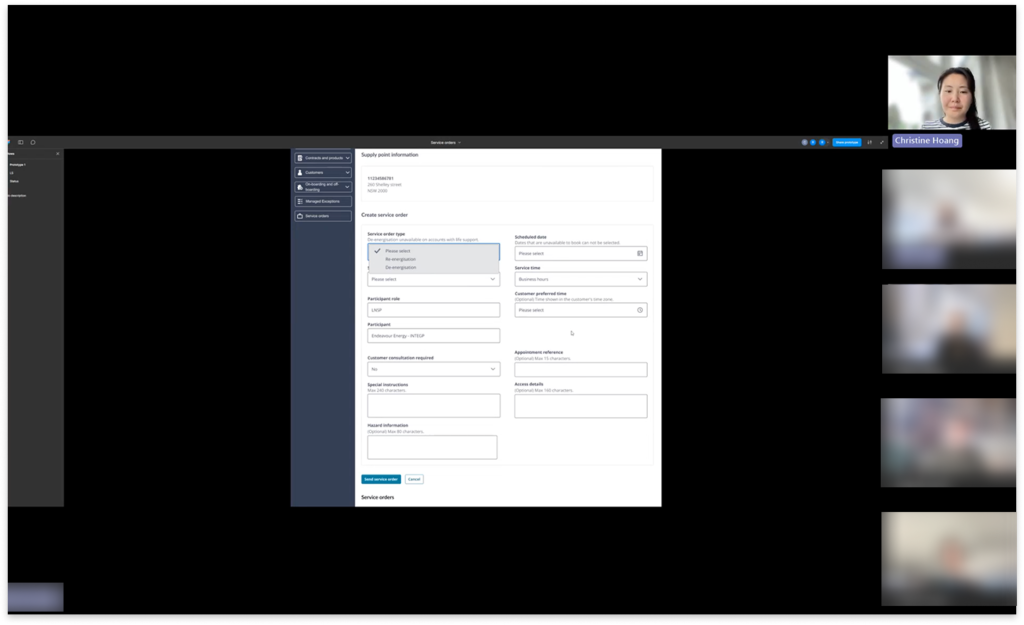Expand the Customers sidebar section chevron

346,172
